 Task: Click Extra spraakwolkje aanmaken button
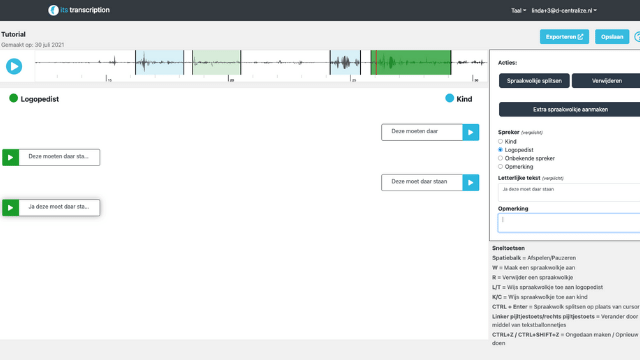point(570,109)
